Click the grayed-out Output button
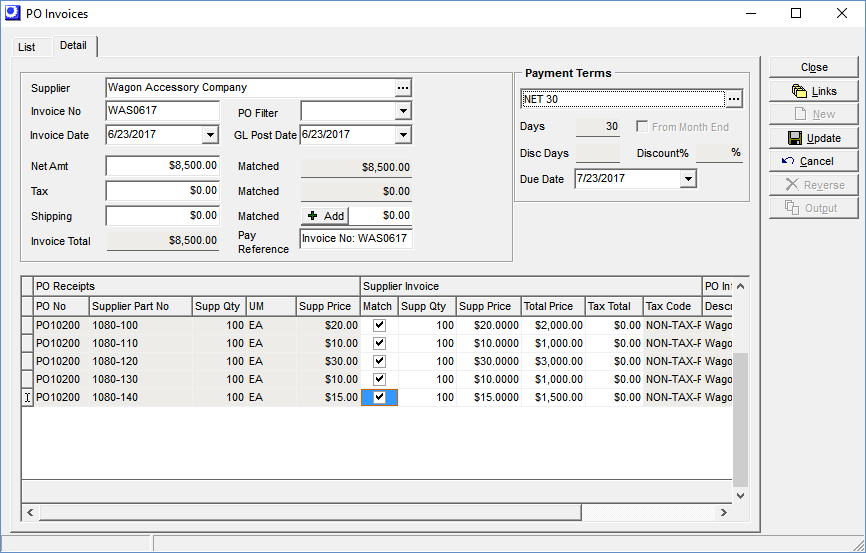 tap(814, 208)
